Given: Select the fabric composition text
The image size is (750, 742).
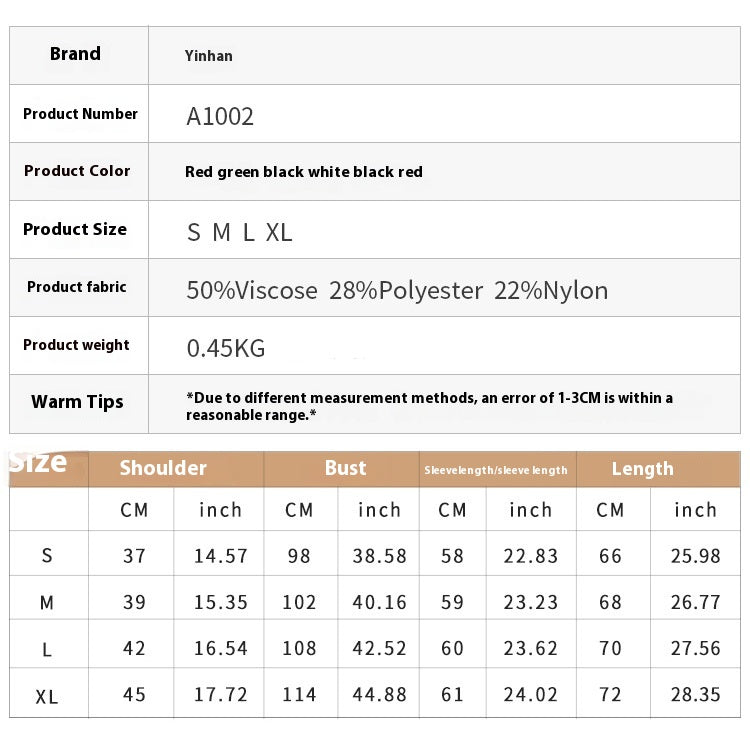Looking at the screenshot, I should (397, 291).
